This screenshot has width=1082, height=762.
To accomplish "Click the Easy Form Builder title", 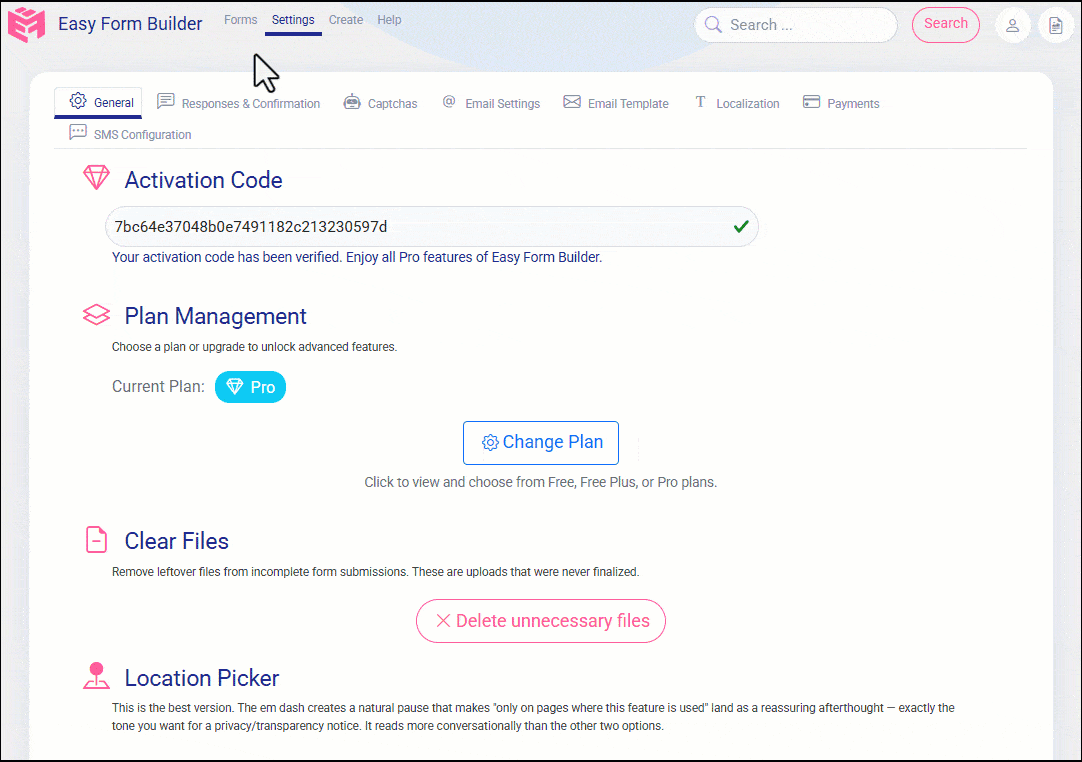I will pos(130,24).
